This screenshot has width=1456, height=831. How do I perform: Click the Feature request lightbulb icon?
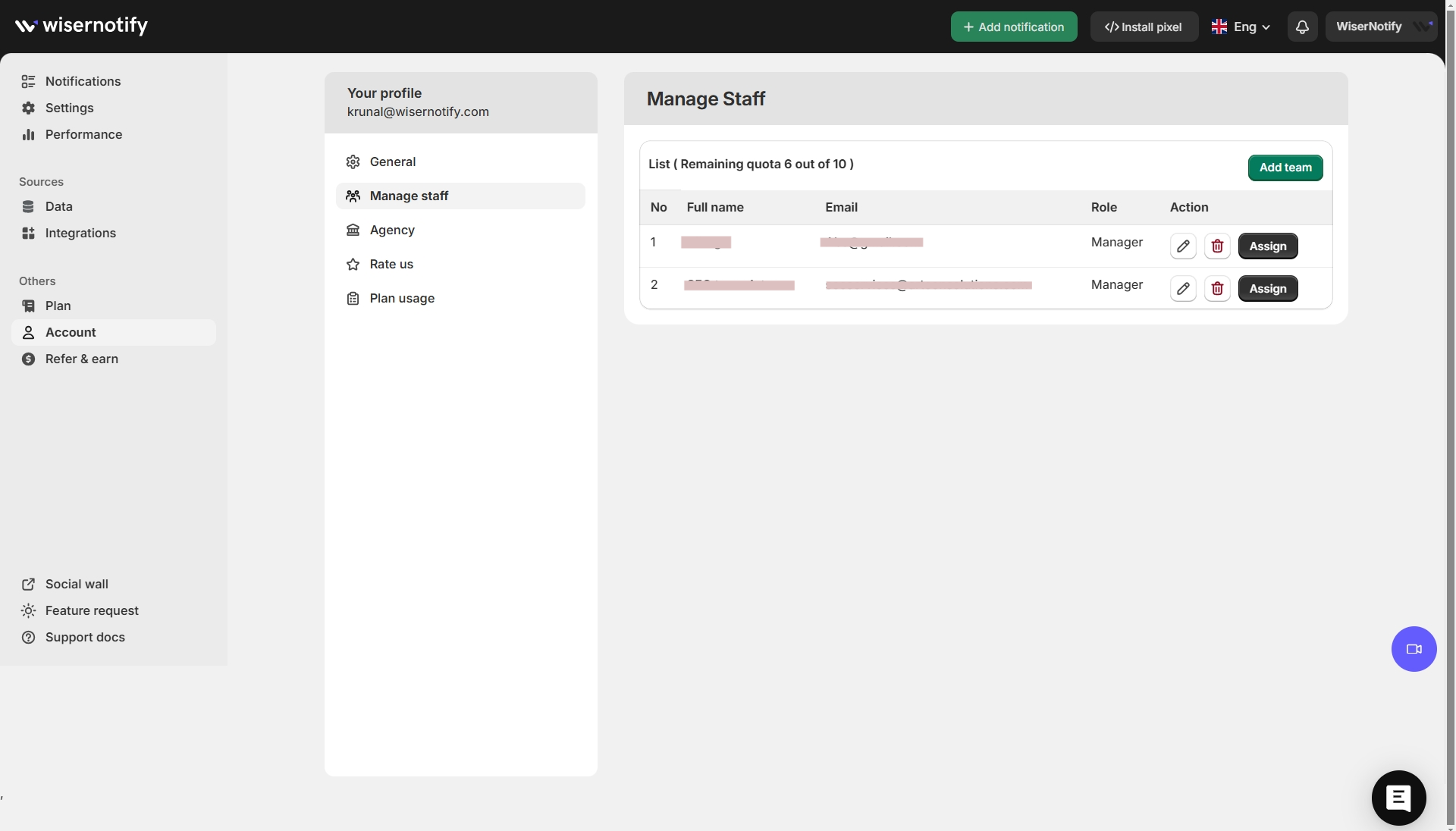(x=28, y=610)
